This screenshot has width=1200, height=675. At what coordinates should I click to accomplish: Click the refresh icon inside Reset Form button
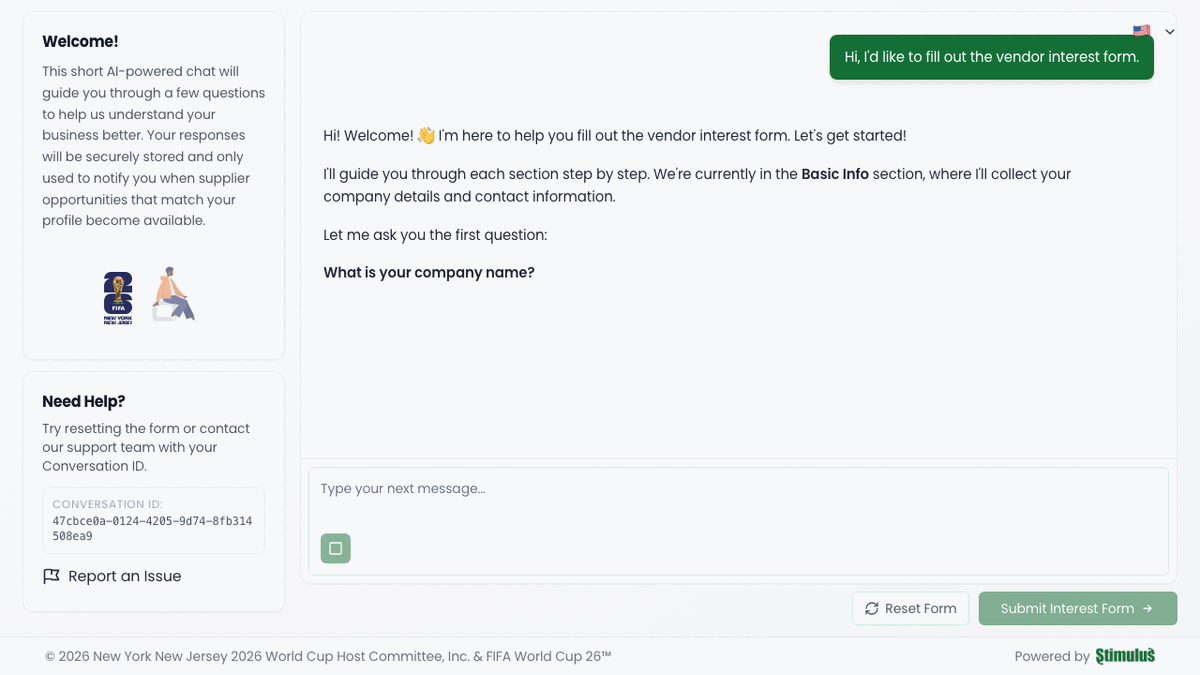872,608
